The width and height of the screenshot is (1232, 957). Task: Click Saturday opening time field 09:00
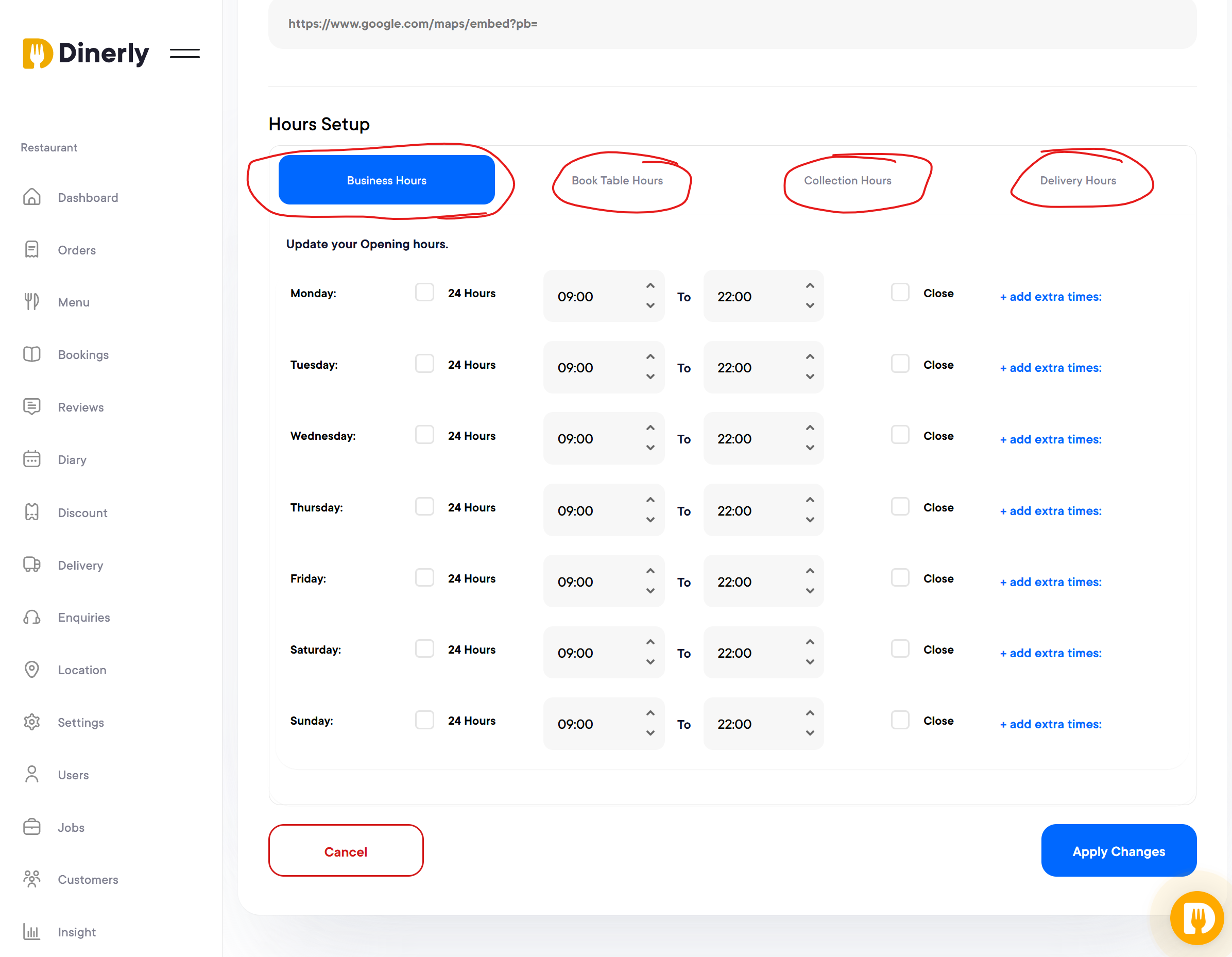[604, 653]
